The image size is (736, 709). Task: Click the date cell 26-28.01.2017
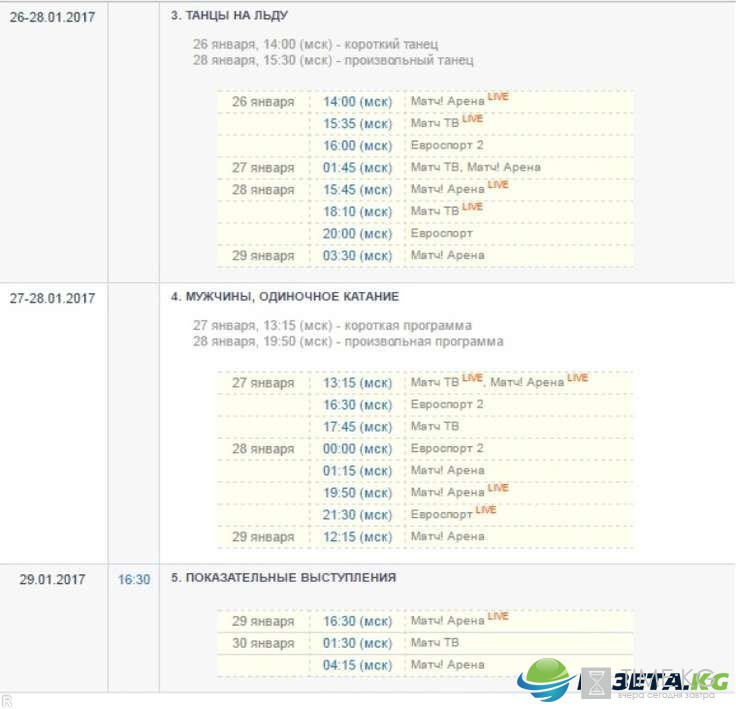click(53, 17)
